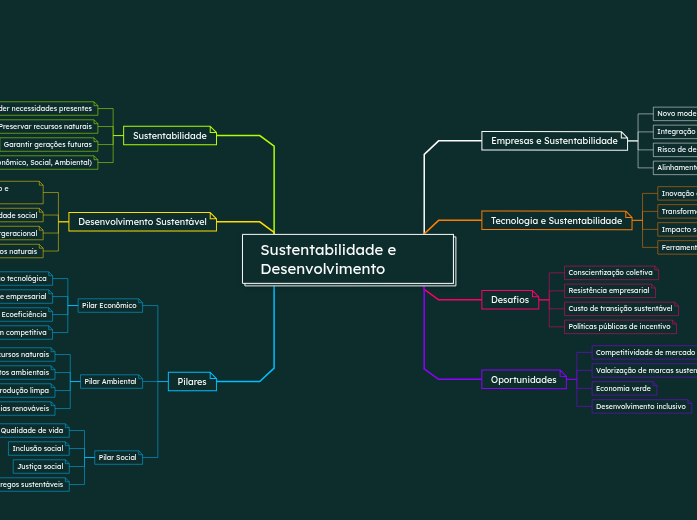This screenshot has height=520, width=697.
Task: Click the 'Energias renováveis' leaf node
Action: click(27, 408)
